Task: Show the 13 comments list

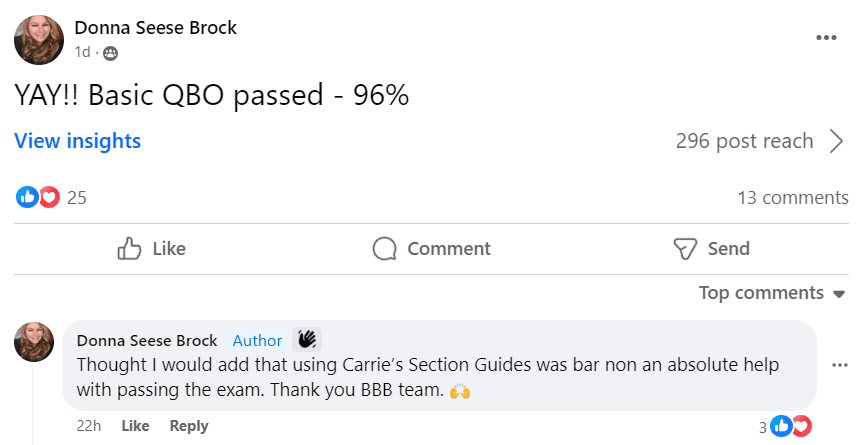Action: [792, 197]
